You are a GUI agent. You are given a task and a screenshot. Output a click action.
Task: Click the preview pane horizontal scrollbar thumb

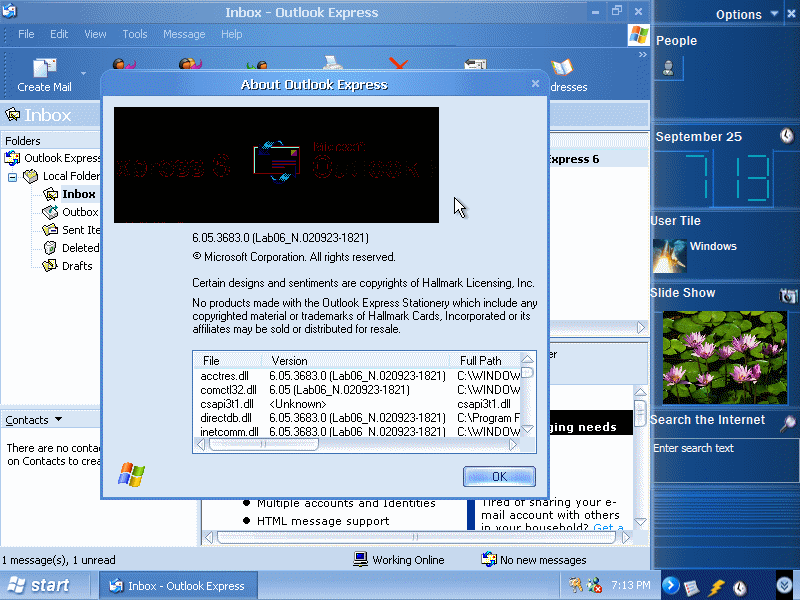pyautogui.click(x=416, y=537)
